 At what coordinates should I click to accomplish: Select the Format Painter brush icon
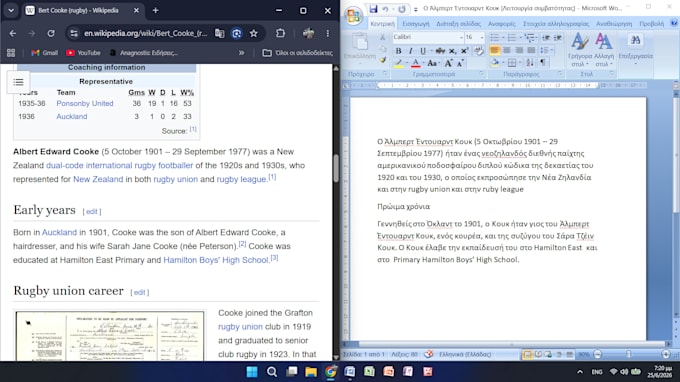(382, 61)
